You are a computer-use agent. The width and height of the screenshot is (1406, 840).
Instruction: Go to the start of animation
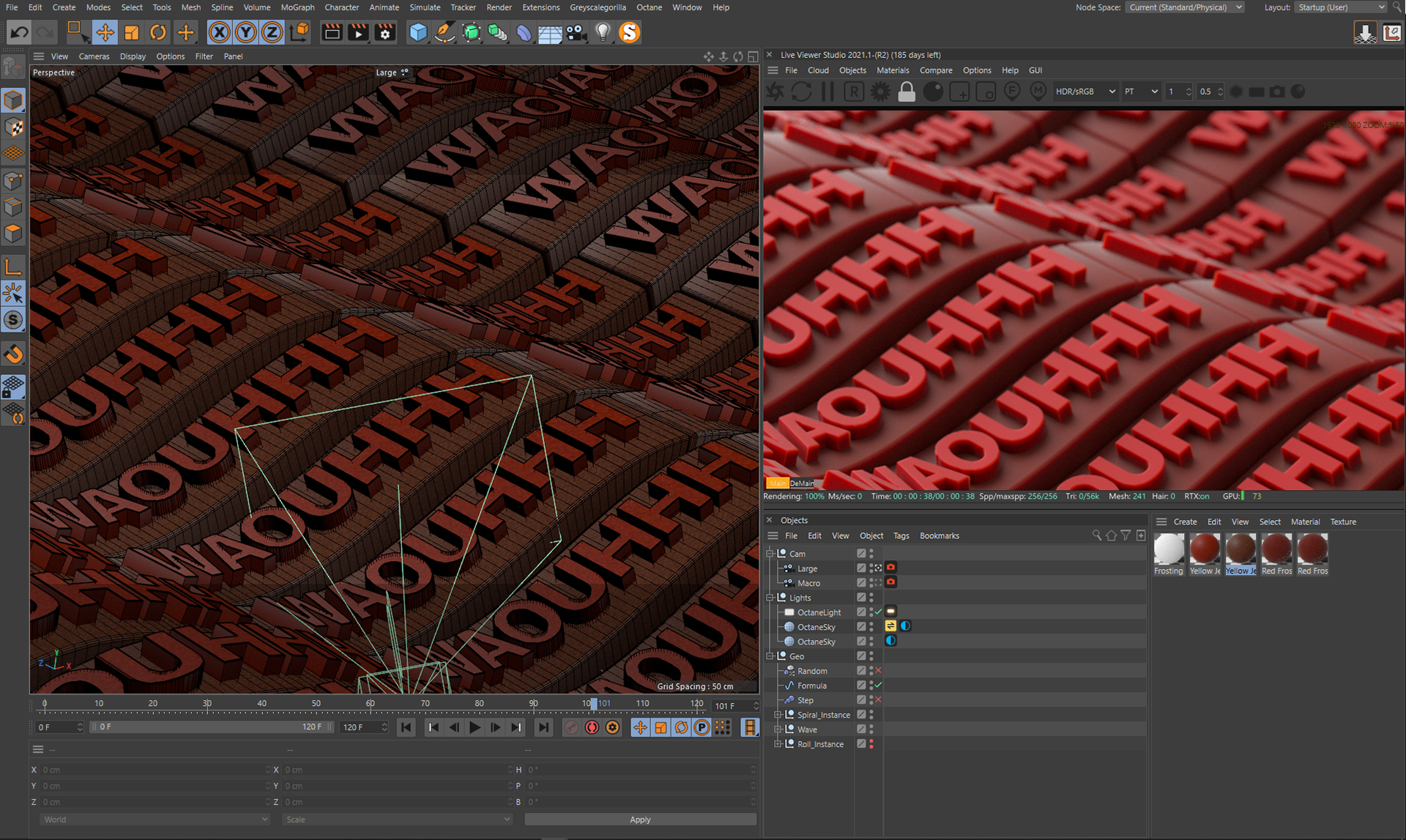click(406, 727)
